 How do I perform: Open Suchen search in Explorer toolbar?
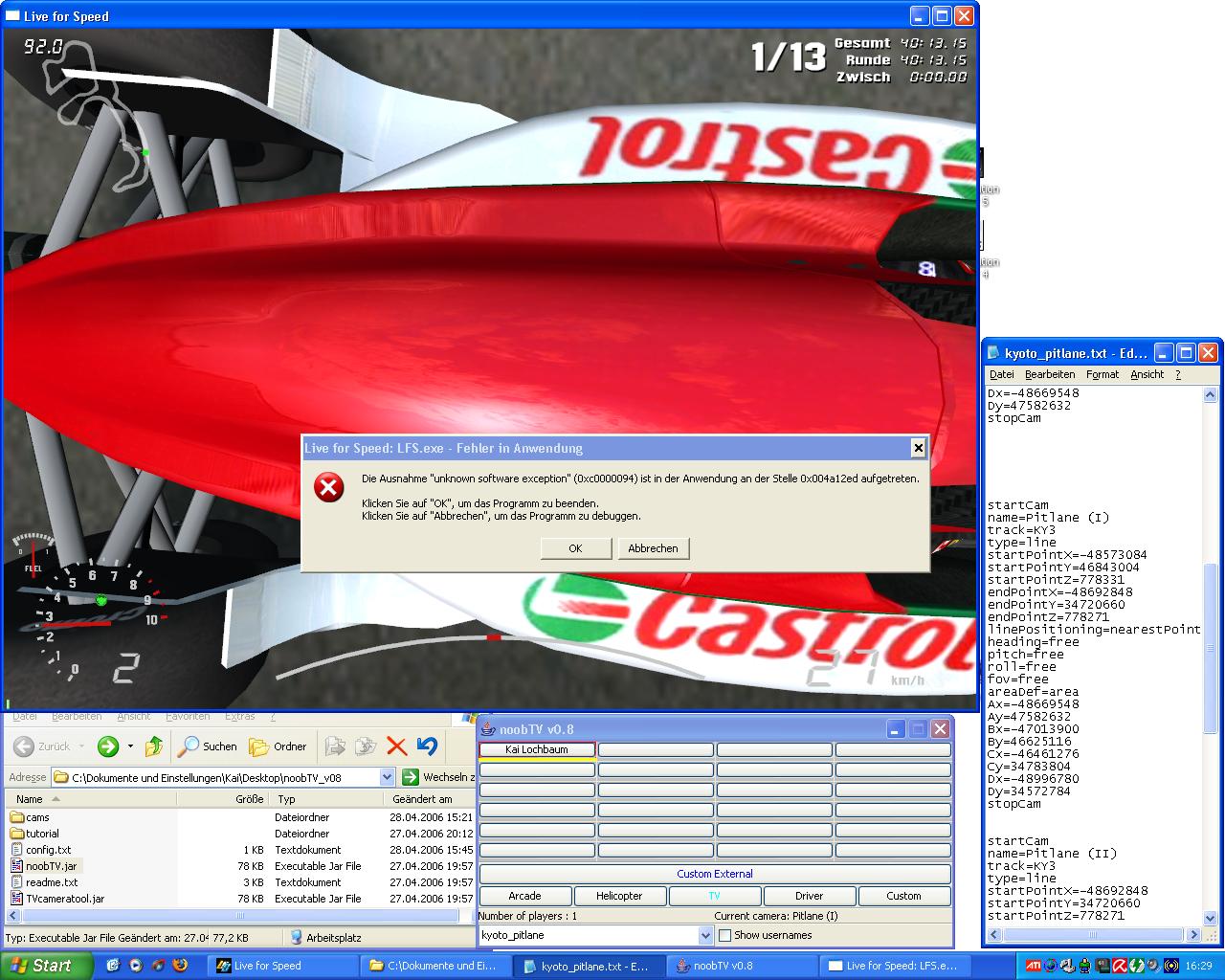(x=208, y=746)
